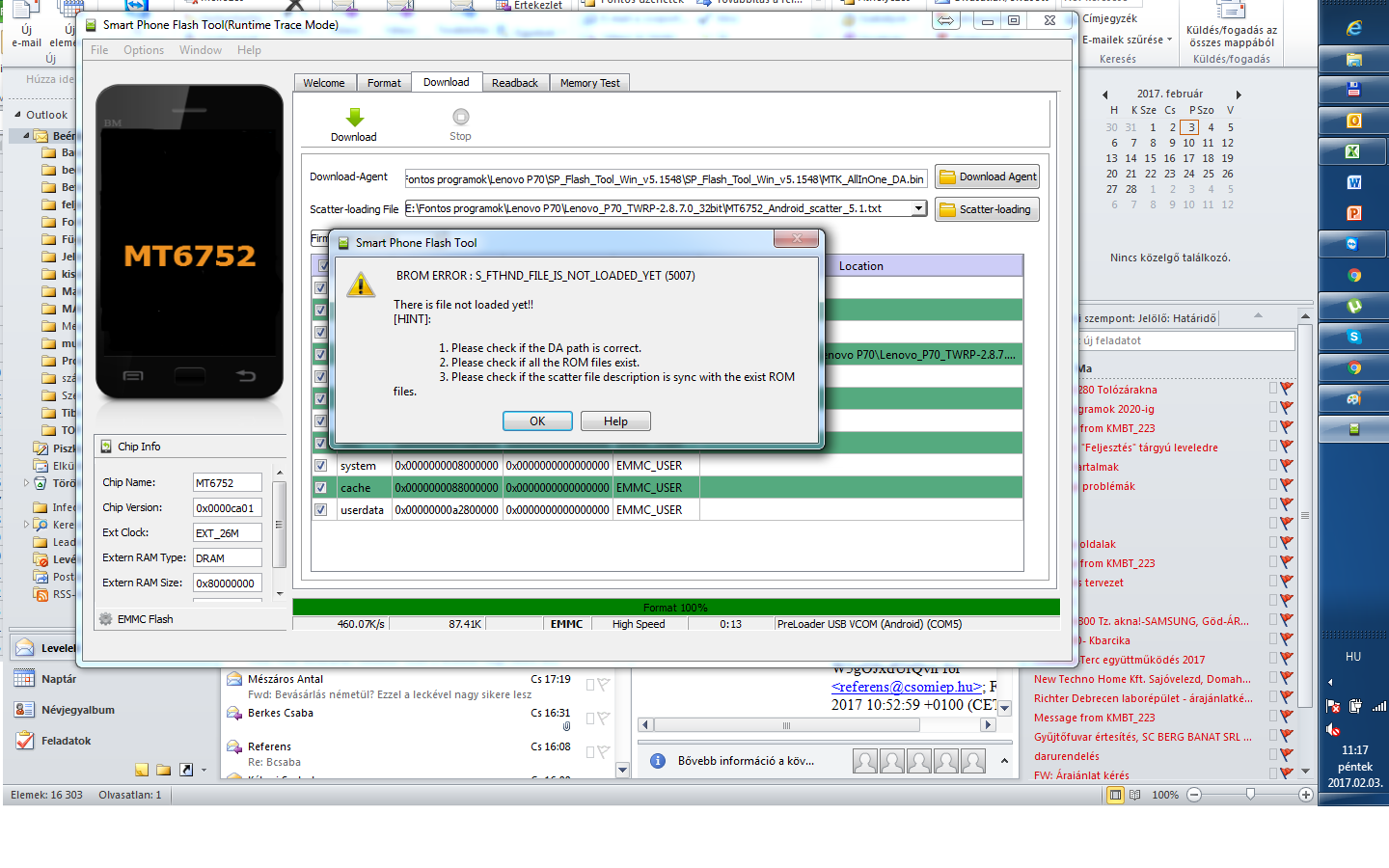Switch to the Memory Test tab

tap(590, 83)
